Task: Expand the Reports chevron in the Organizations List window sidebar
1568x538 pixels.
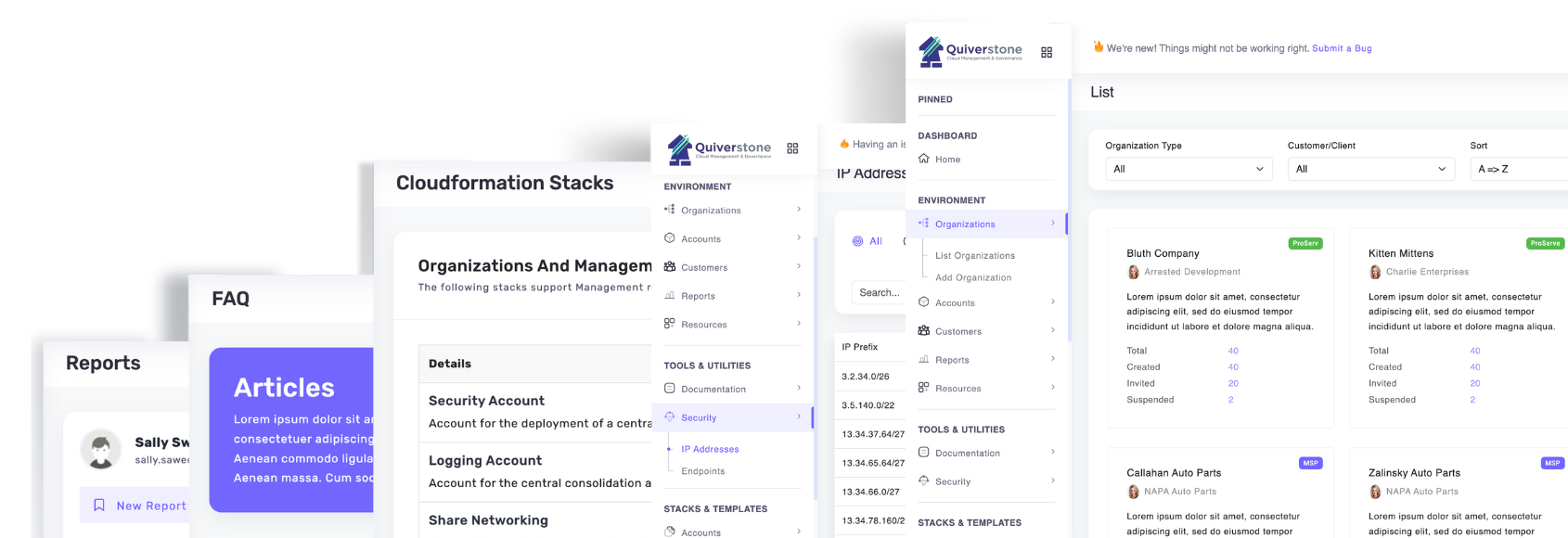Action: click(x=1053, y=359)
